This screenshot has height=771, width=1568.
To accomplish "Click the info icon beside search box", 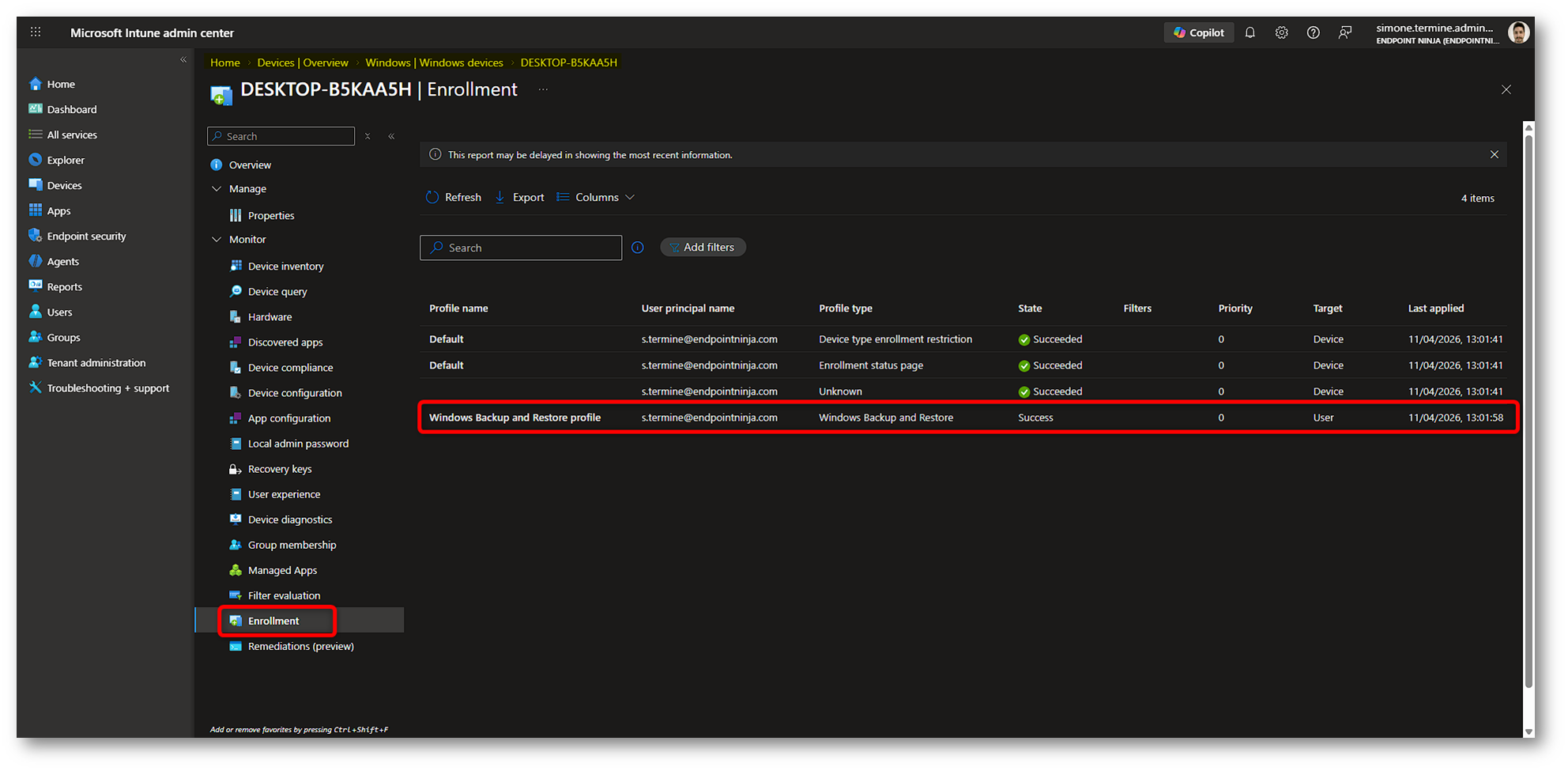I will [x=638, y=248].
